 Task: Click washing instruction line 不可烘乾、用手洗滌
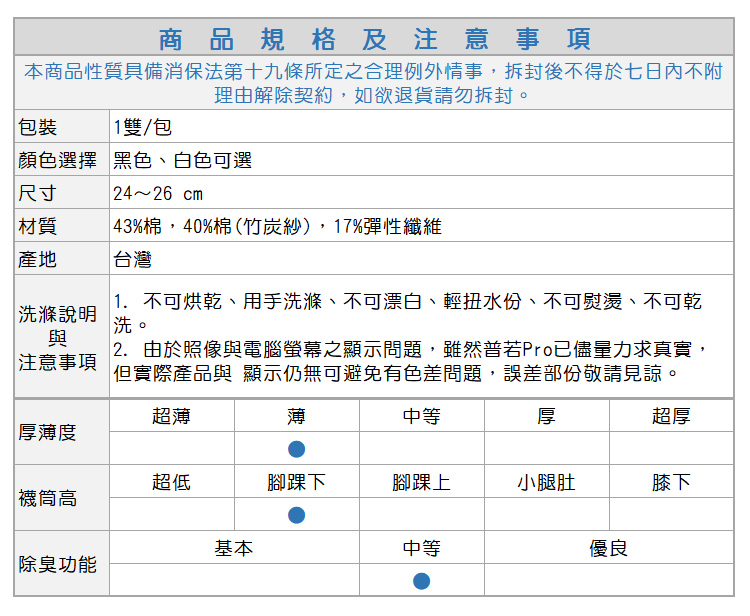(x=408, y=313)
